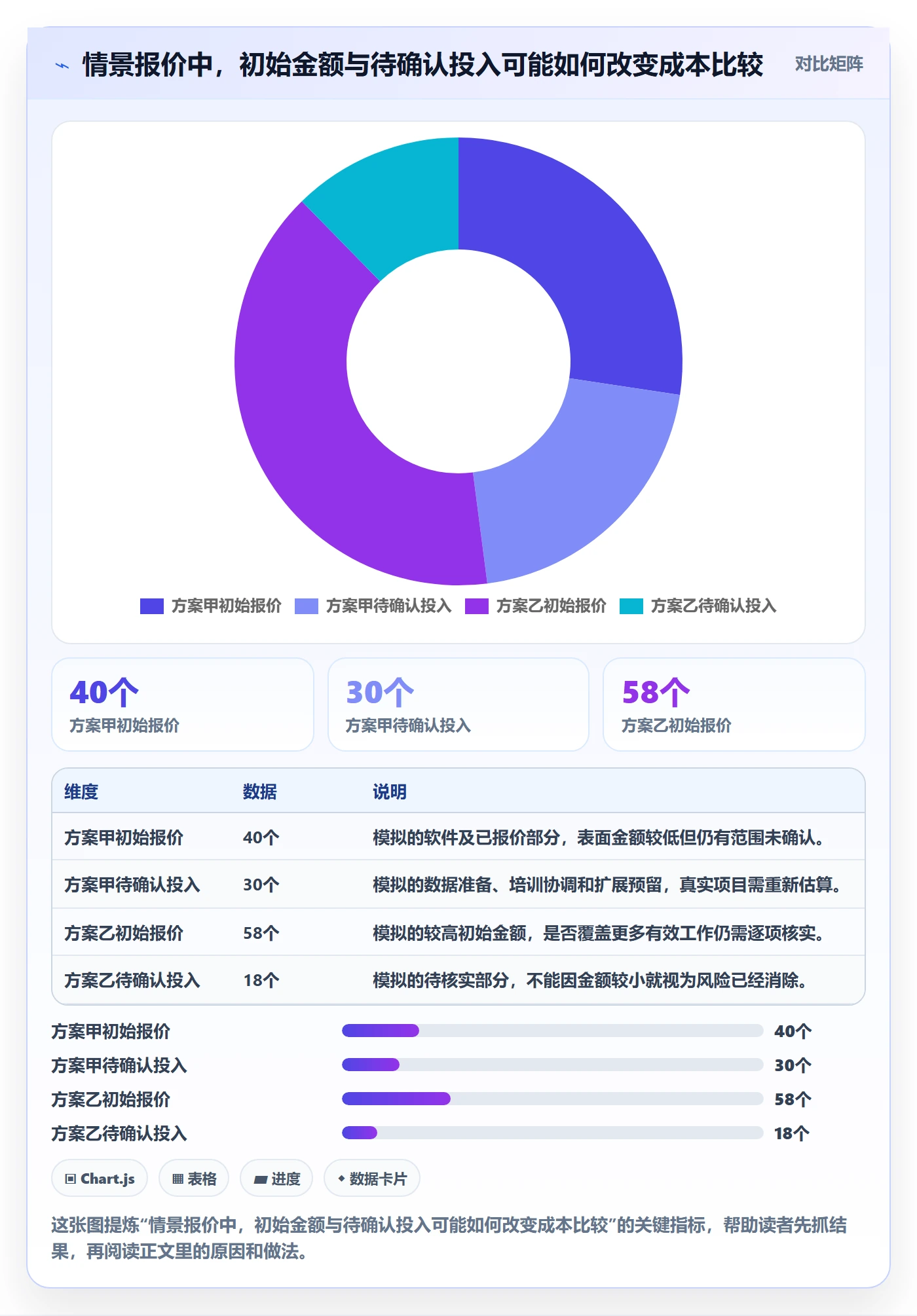The width and height of the screenshot is (917, 1316).
Task: Click description starting 模拟的数据准备
Action: [608, 885]
